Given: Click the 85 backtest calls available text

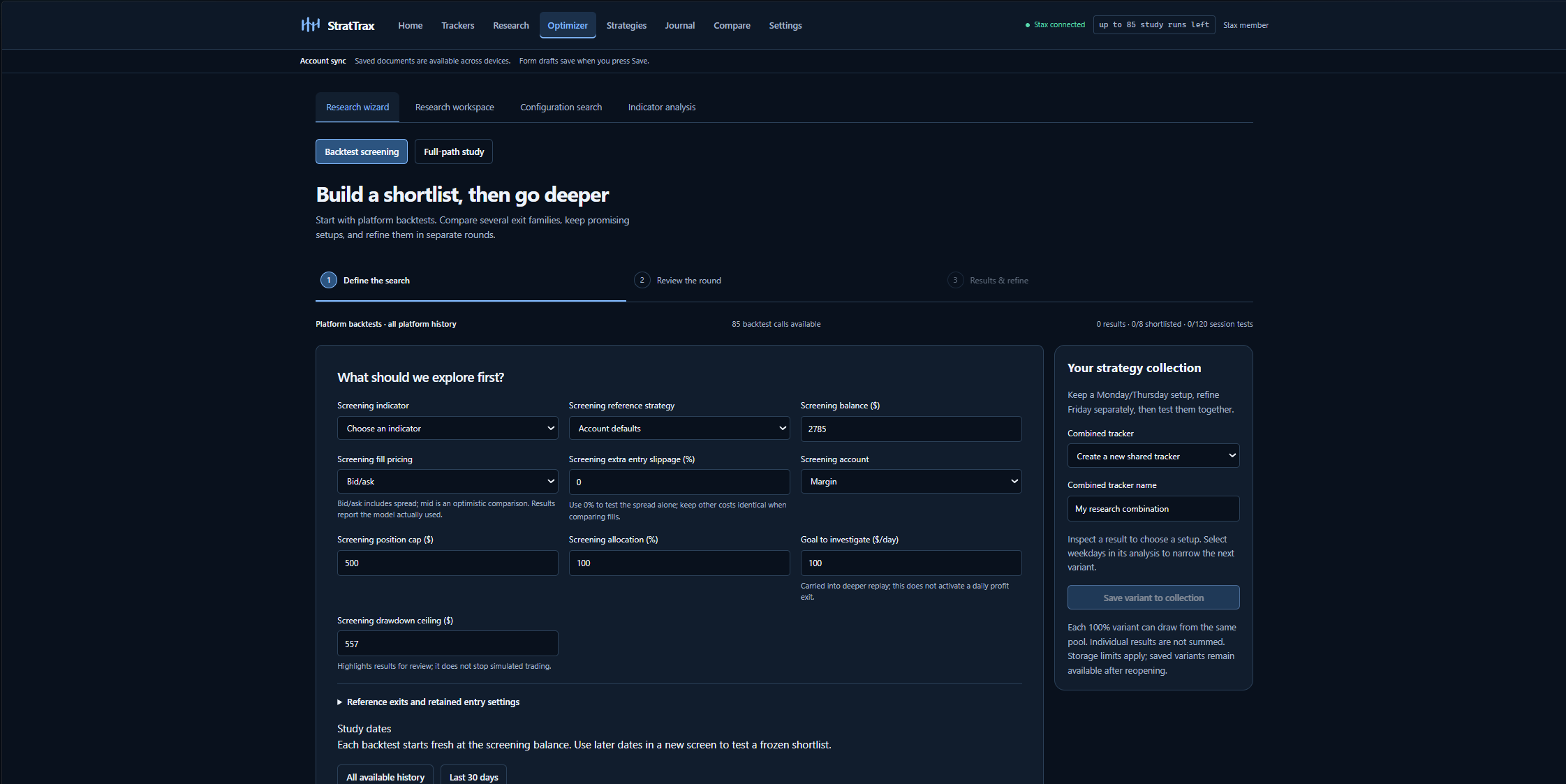Looking at the screenshot, I should pyautogui.click(x=776, y=324).
